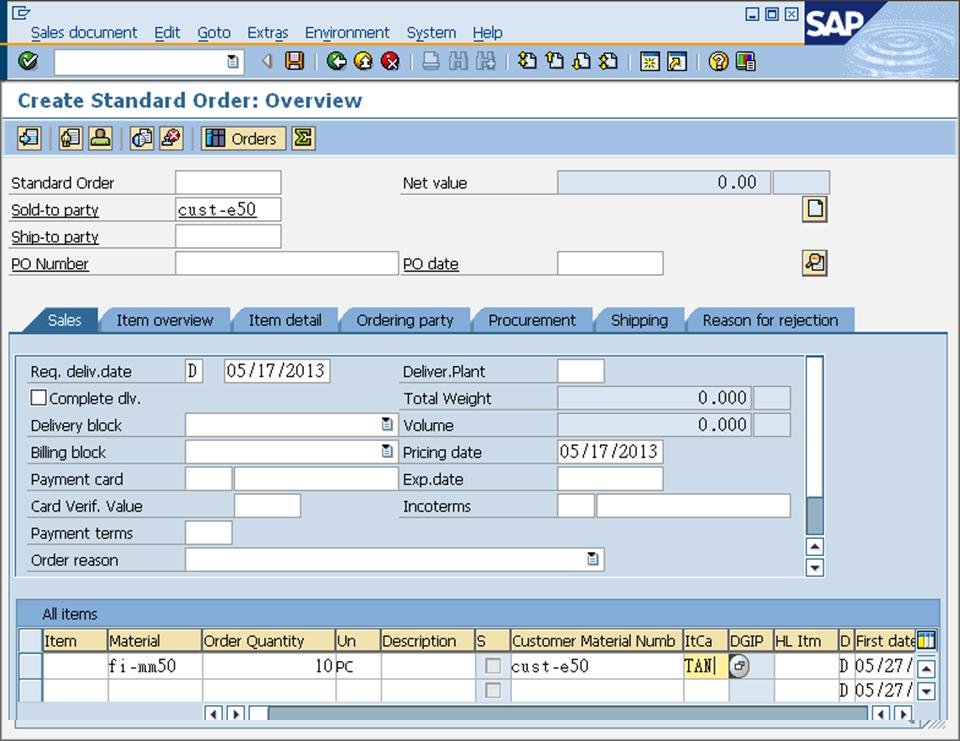Click the Orders button
Image resolution: width=960 pixels, height=741 pixels.
pyautogui.click(x=243, y=138)
